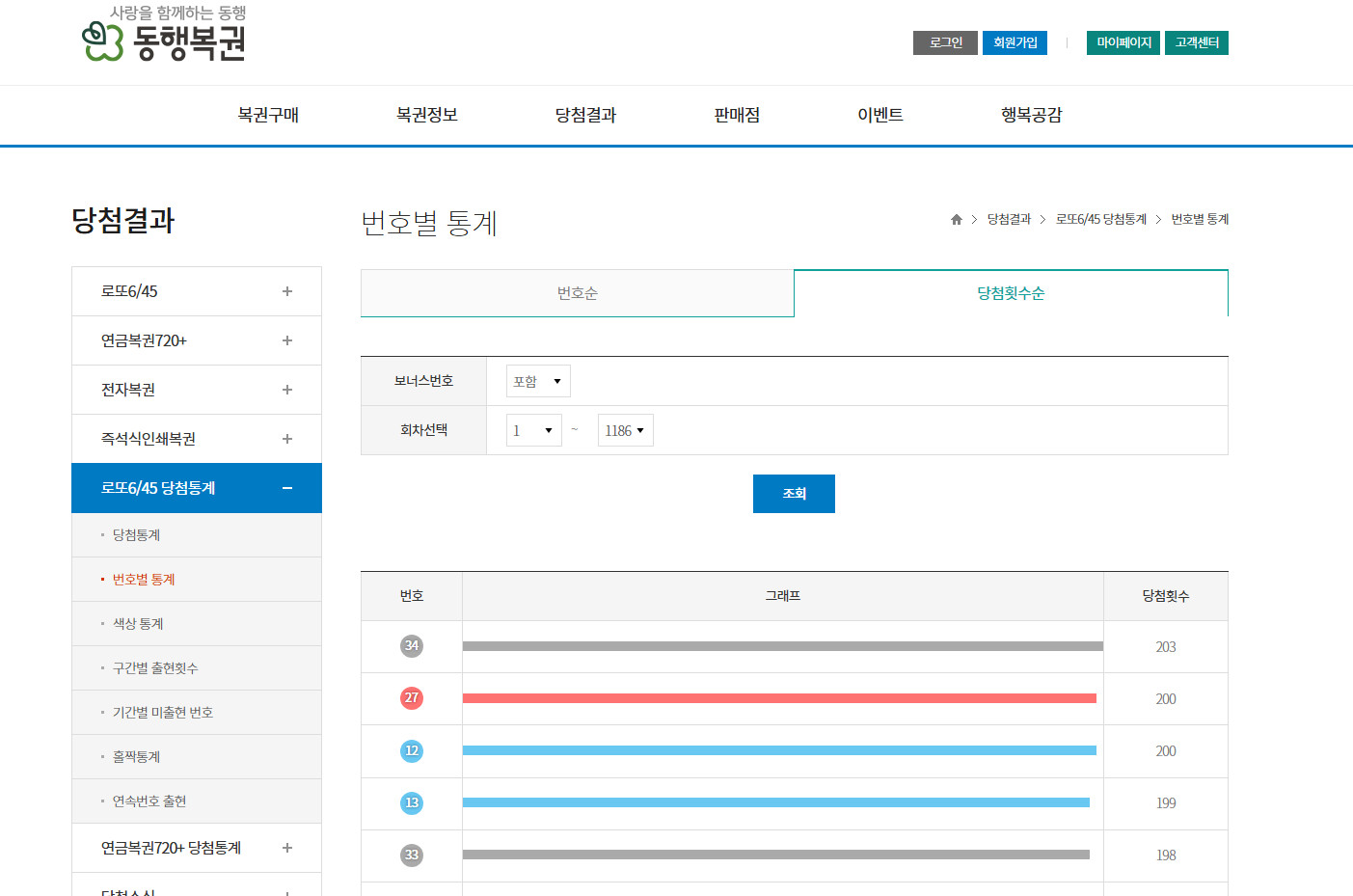Click the gray bar for number 34

pyautogui.click(x=783, y=646)
